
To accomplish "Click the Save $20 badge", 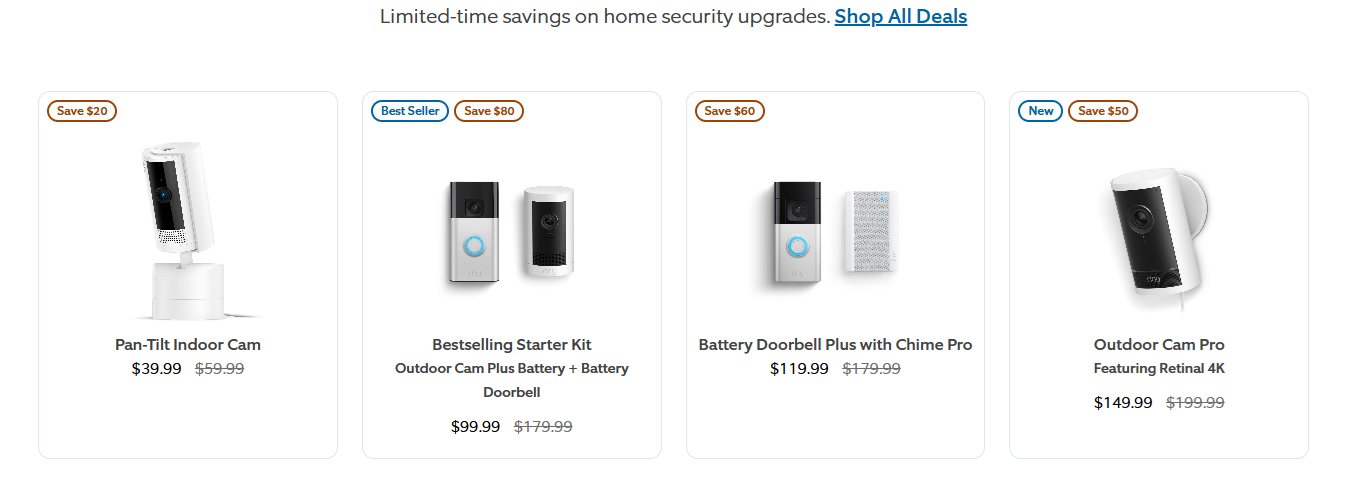I will 82,111.
